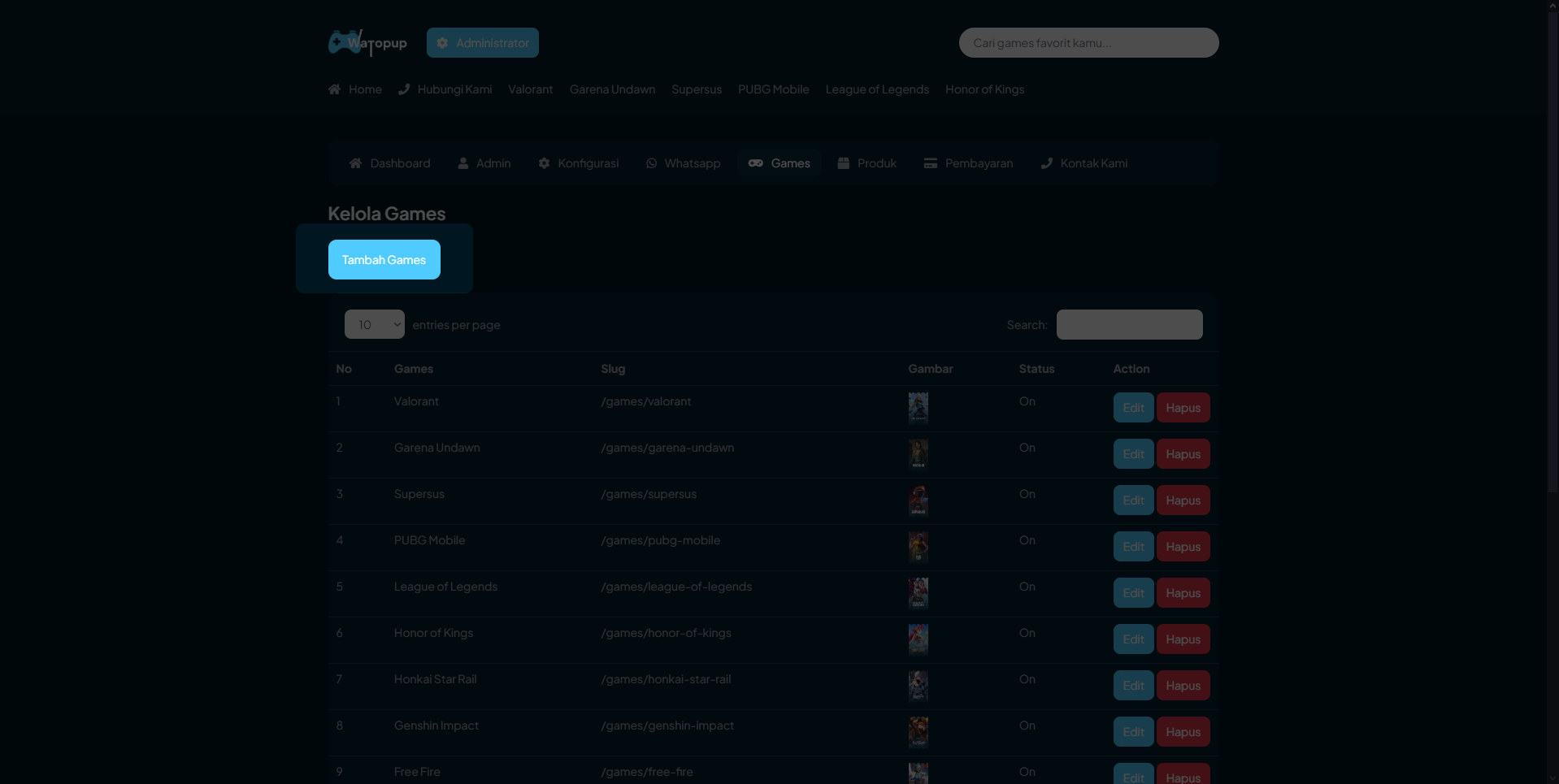Open Garena Undawn in top navigation
Viewport: 1559px width, 784px height.
coord(612,89)
